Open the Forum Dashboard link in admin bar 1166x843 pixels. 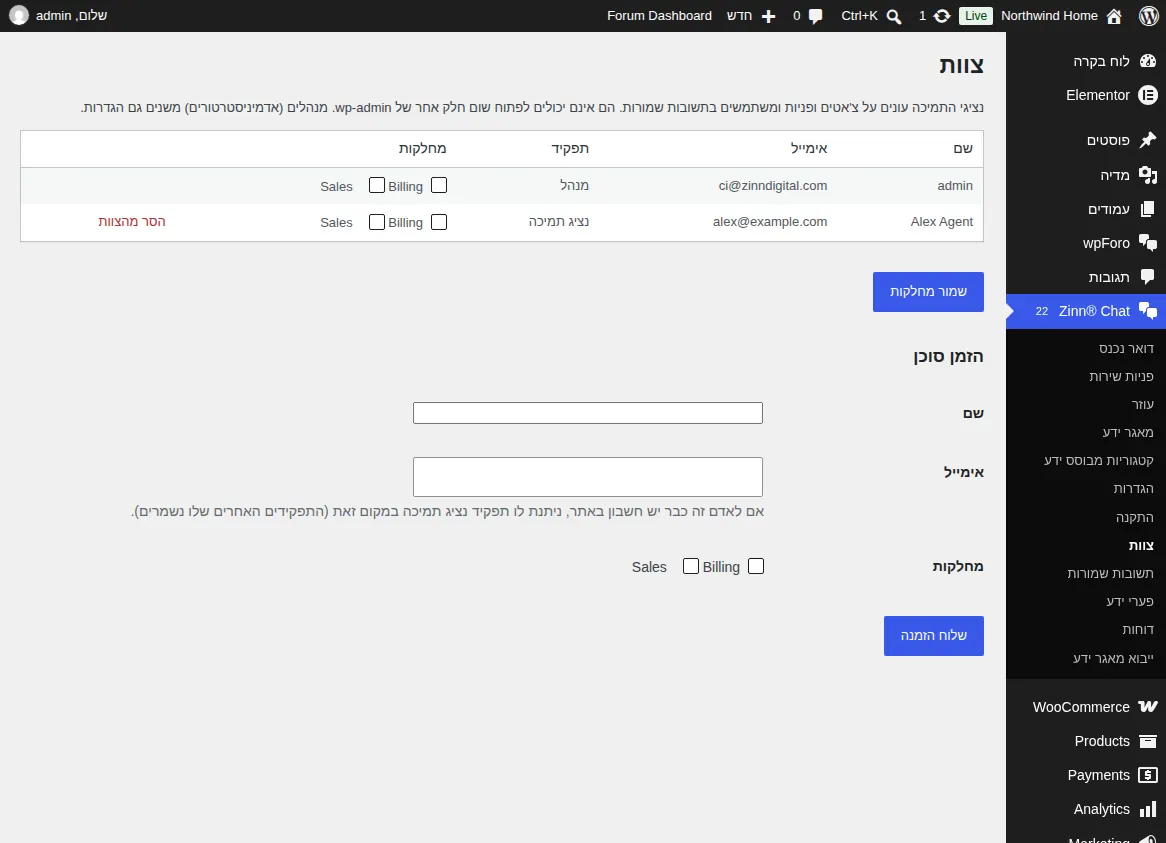(660, 16)
